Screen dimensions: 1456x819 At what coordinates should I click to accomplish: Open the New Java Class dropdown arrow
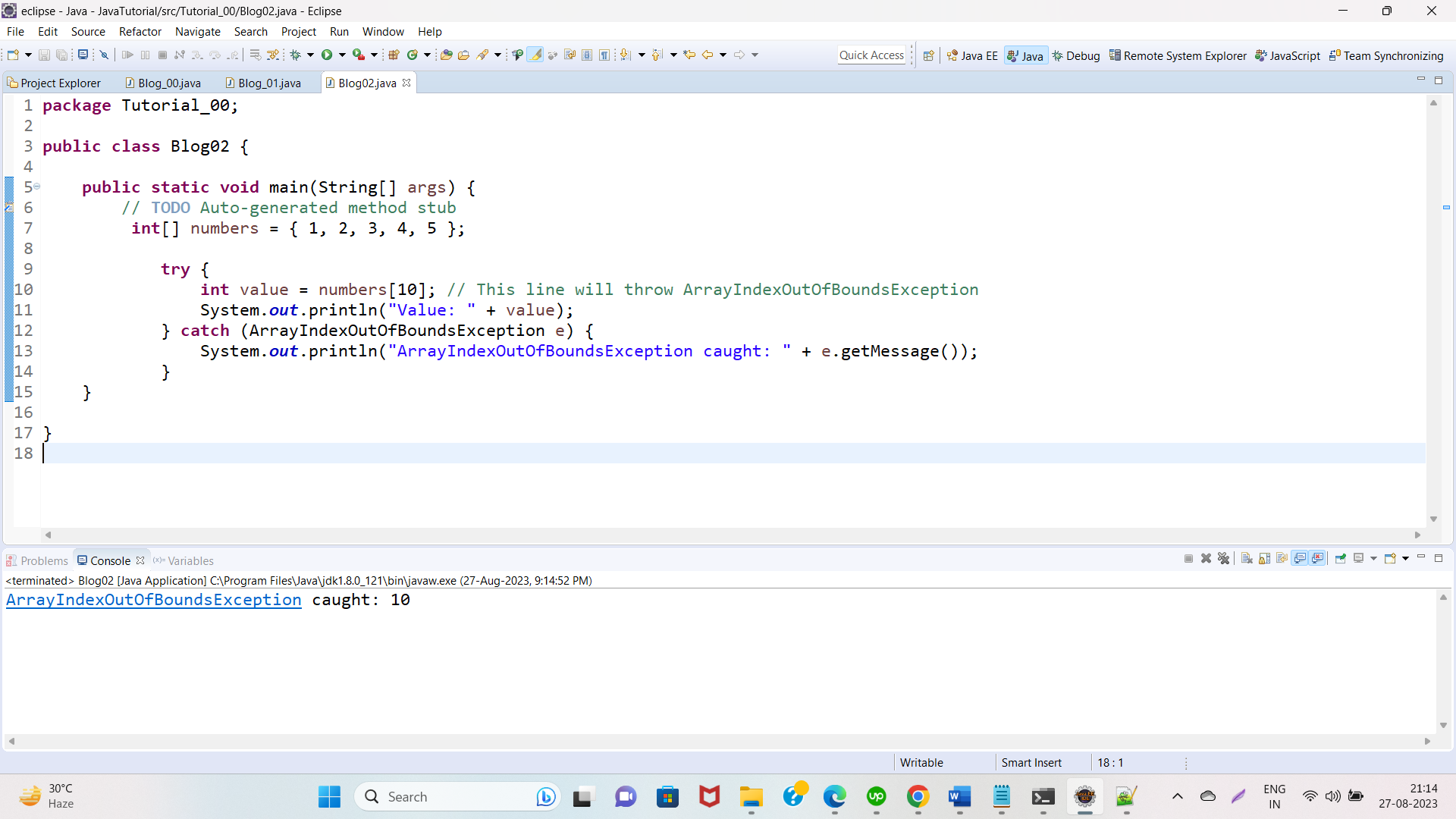[427, 55]
